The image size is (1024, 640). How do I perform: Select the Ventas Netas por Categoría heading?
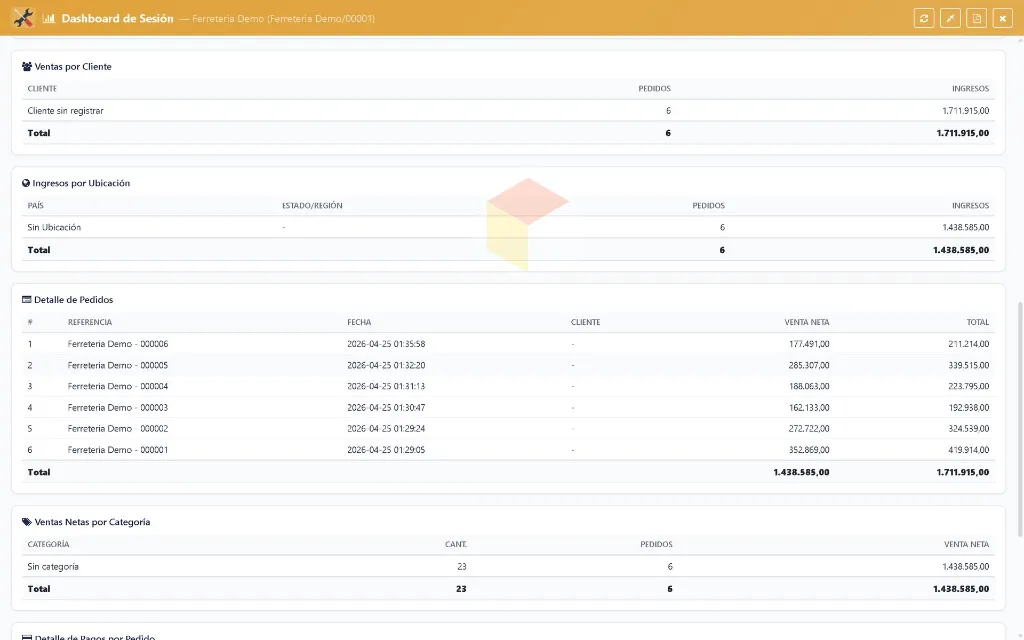click(92, 522)
